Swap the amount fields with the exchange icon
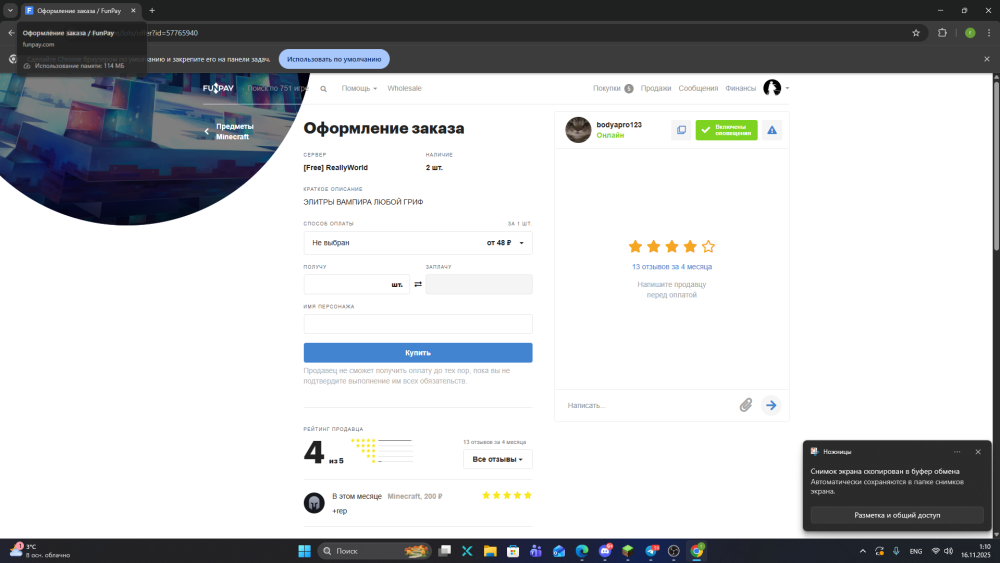 [418, 284]
